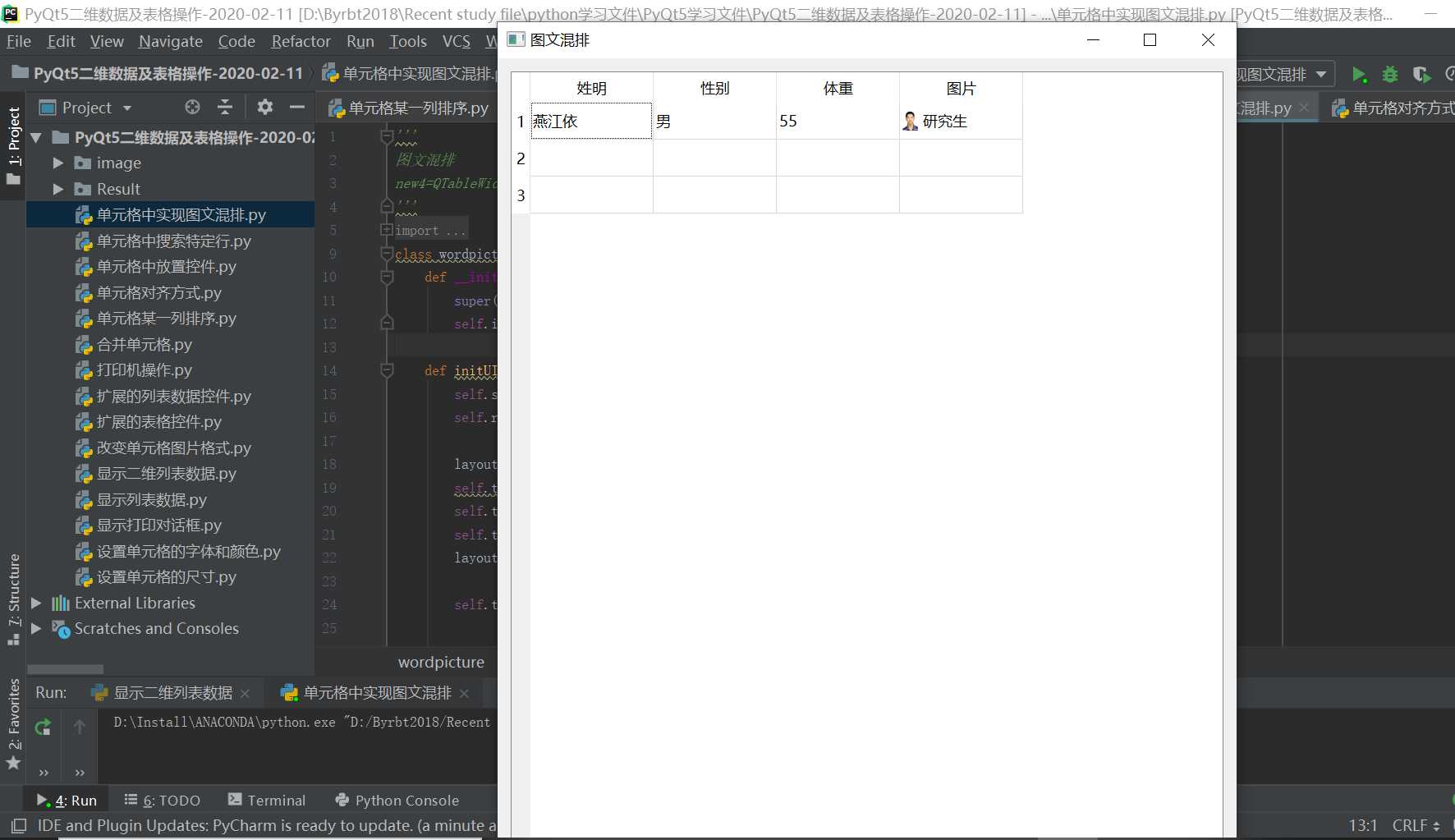1455x840 pixels.
Task: Click the locate/scroll-from-source target icon in Project panel
Action: click(x=192, y=107)
